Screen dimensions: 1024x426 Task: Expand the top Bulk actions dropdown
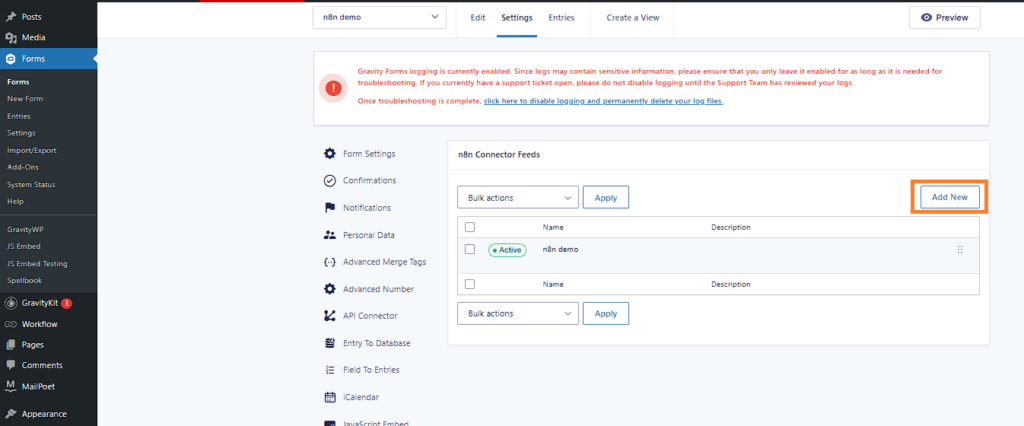tap(517, 198)
